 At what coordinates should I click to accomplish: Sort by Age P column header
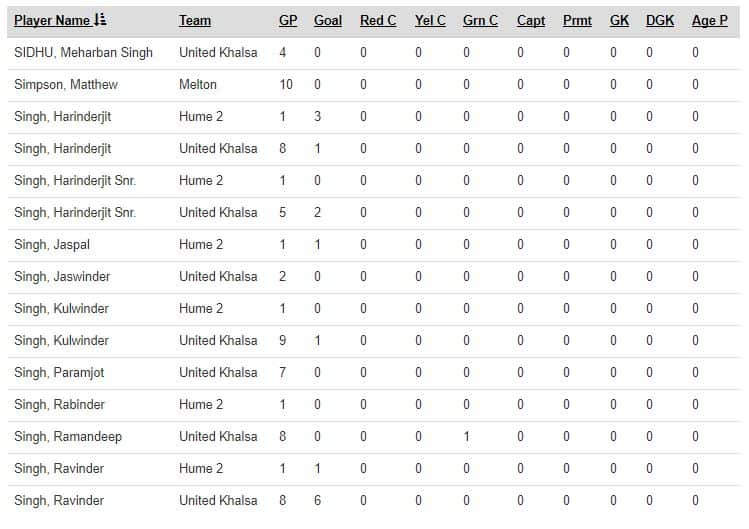(710, 20)
